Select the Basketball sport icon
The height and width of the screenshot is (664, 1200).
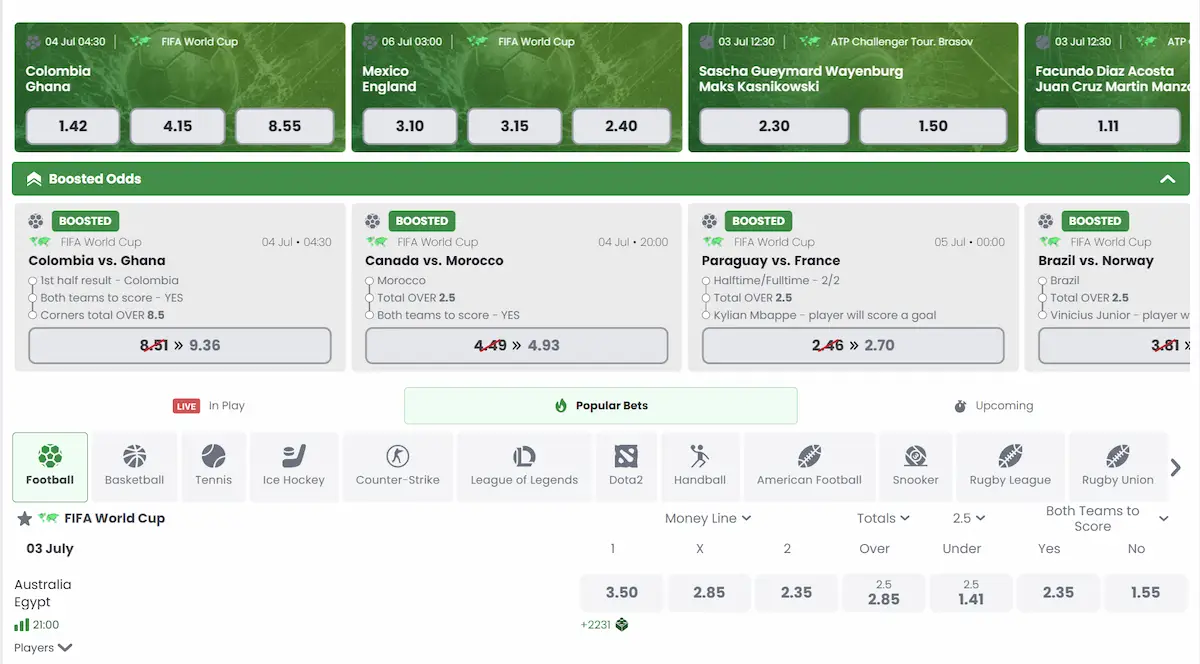[134, 466]
